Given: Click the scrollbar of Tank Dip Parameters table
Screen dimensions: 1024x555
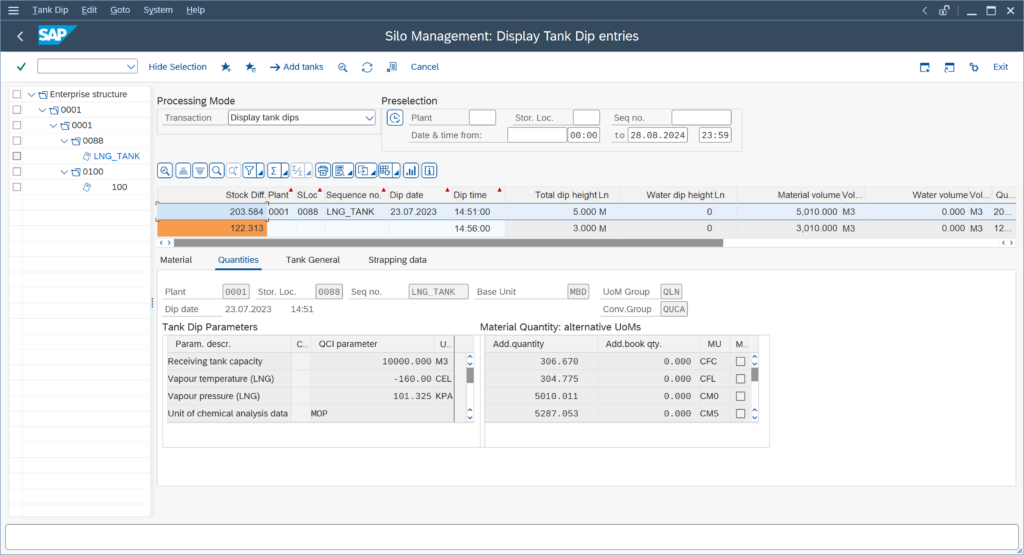Looking at the screenshot, I should (x=470, y=375).
